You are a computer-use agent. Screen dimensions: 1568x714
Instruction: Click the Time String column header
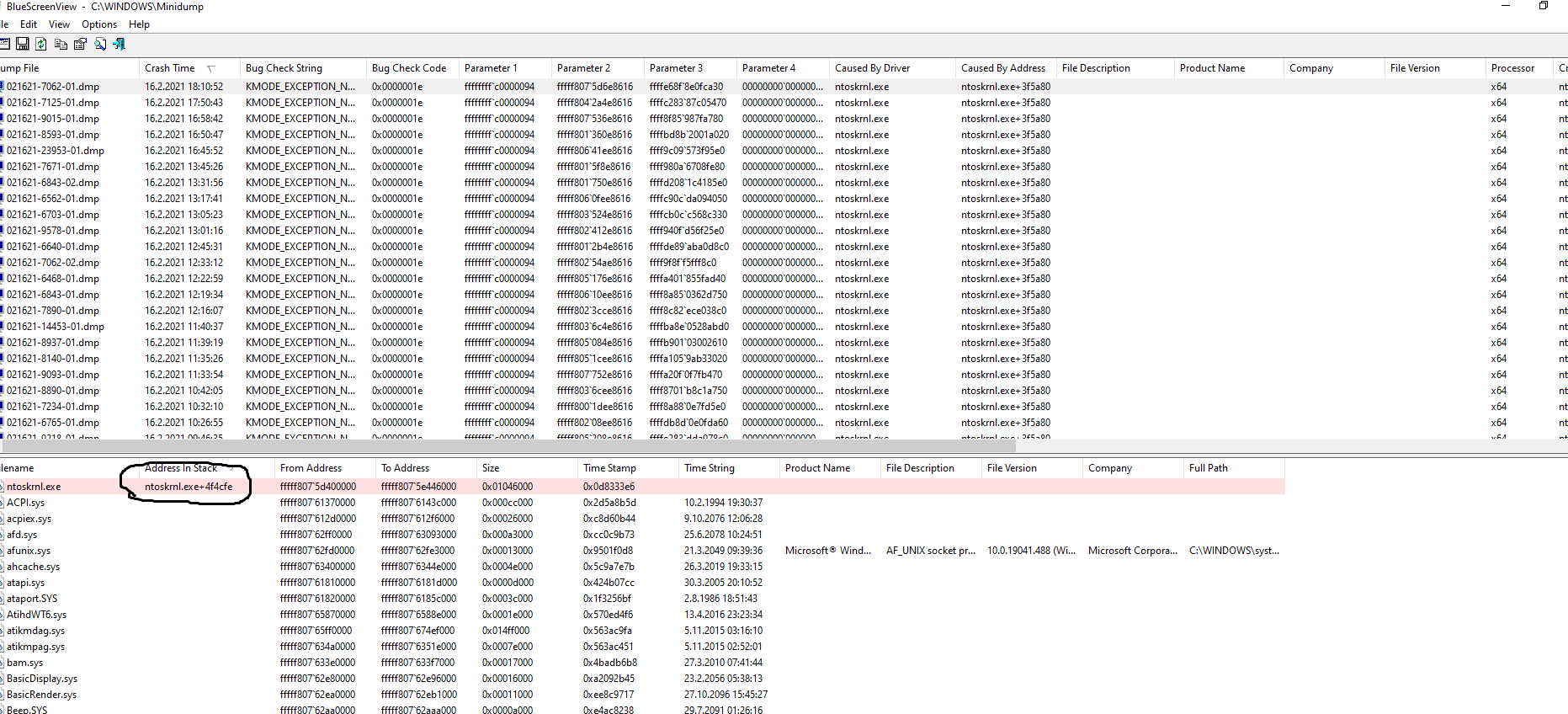pos(709,468)
